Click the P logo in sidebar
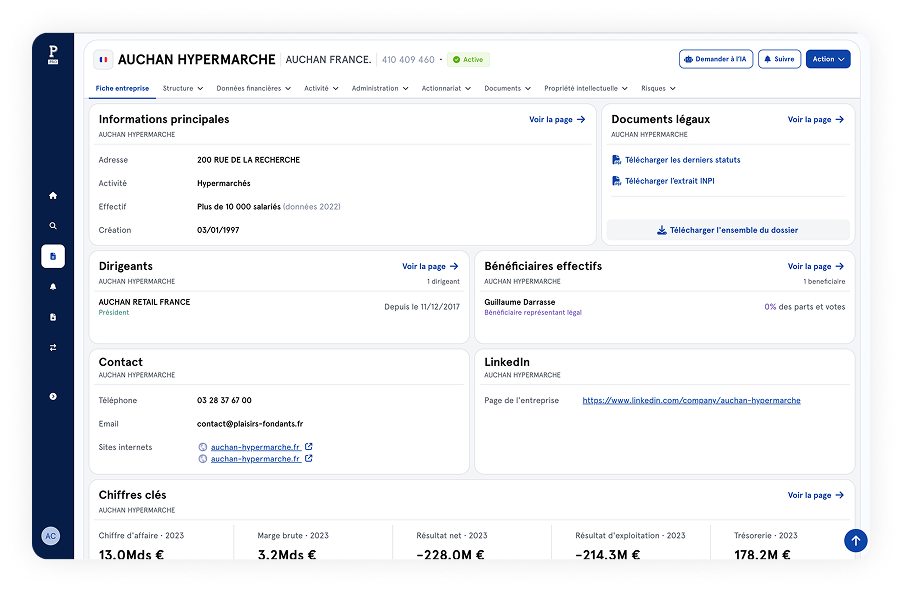The width and height of the screenshot is (902, 592). point(53,54)
